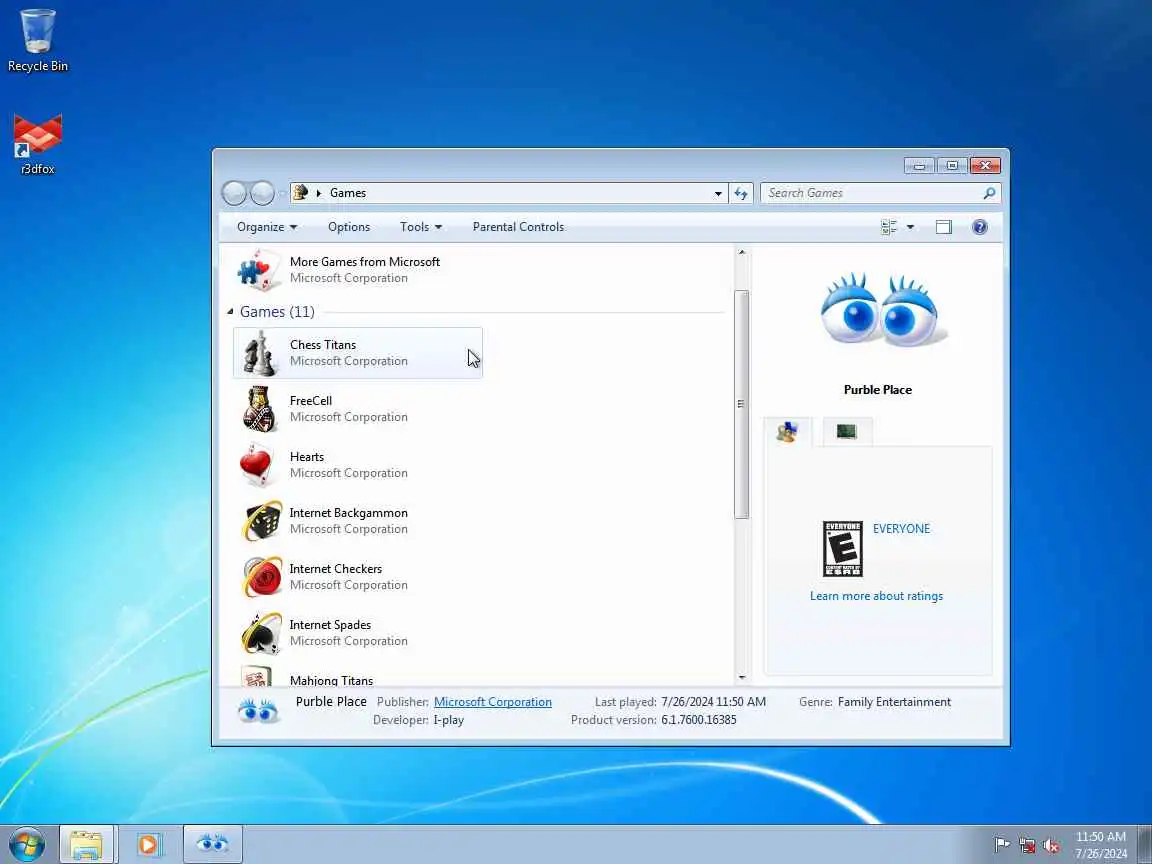Select the Hearts game icon

point(259,465)
